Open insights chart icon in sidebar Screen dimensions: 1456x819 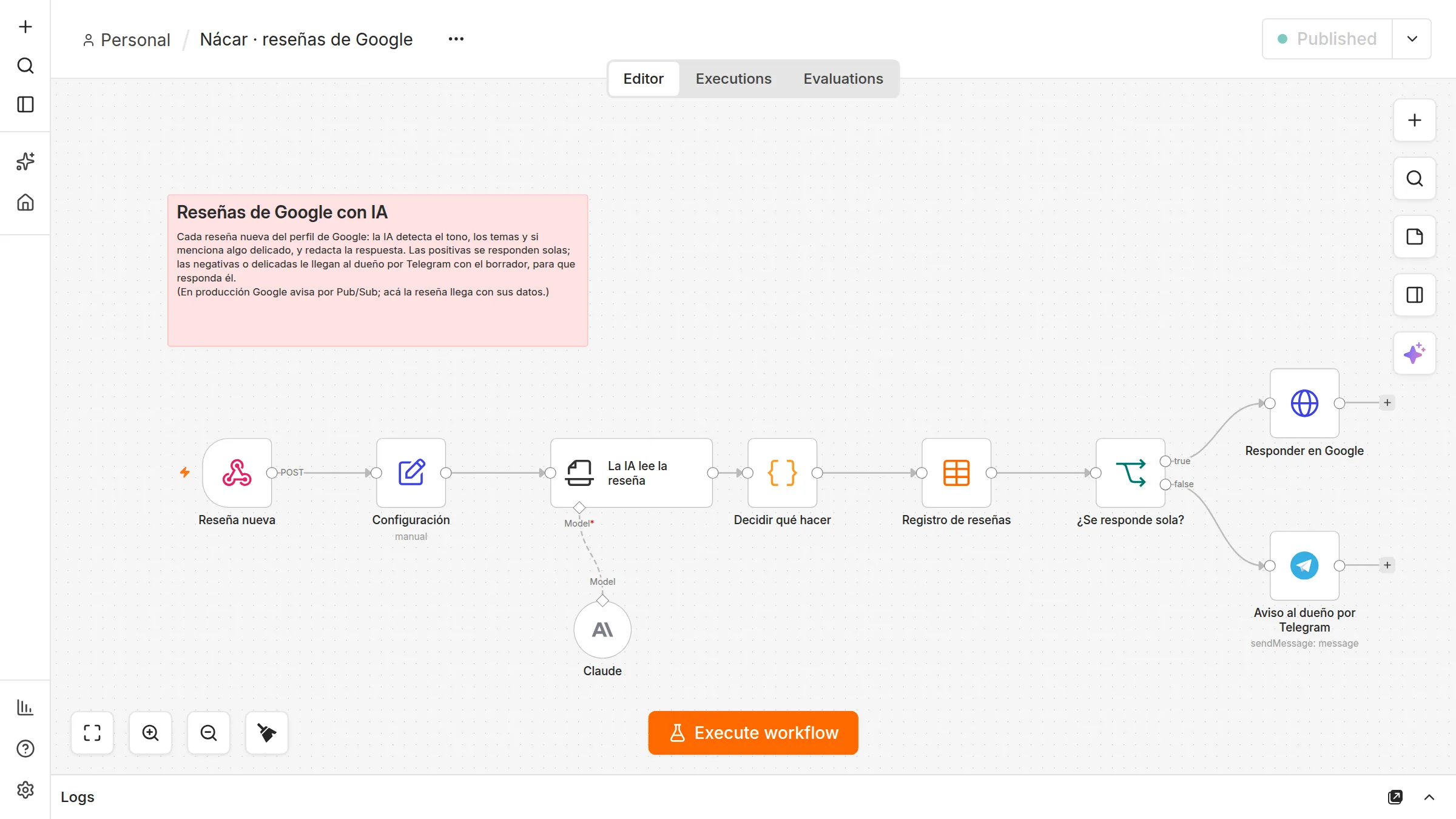25,707
